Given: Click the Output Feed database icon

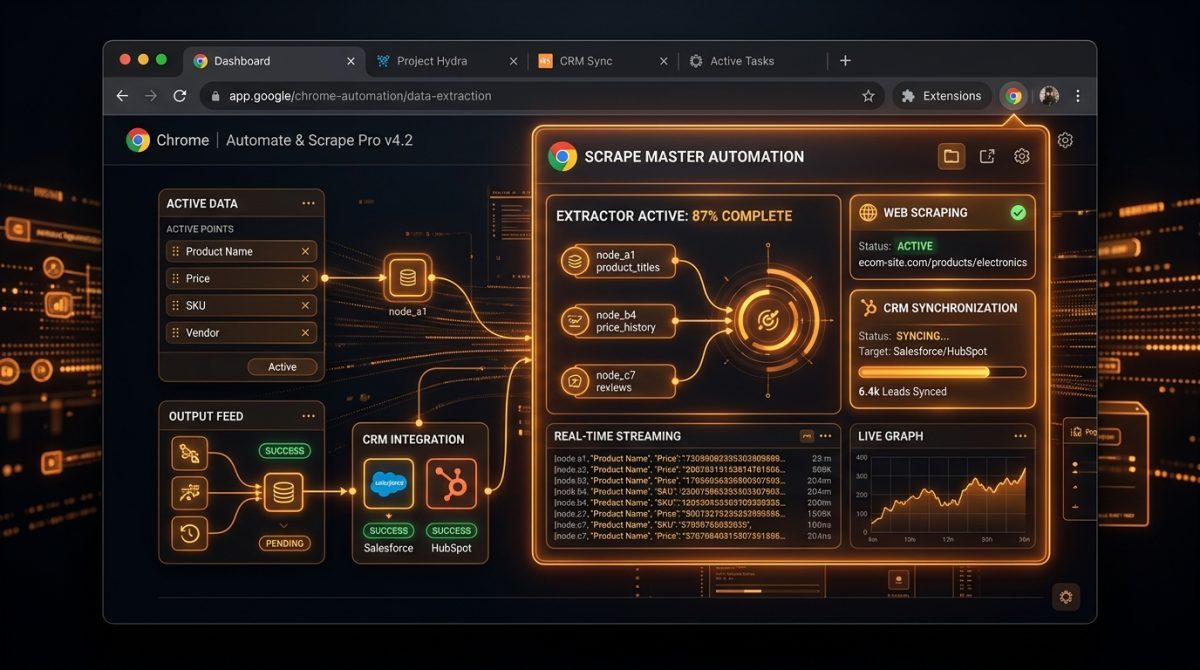Looking at the screenshot, I should click(283, 493).
